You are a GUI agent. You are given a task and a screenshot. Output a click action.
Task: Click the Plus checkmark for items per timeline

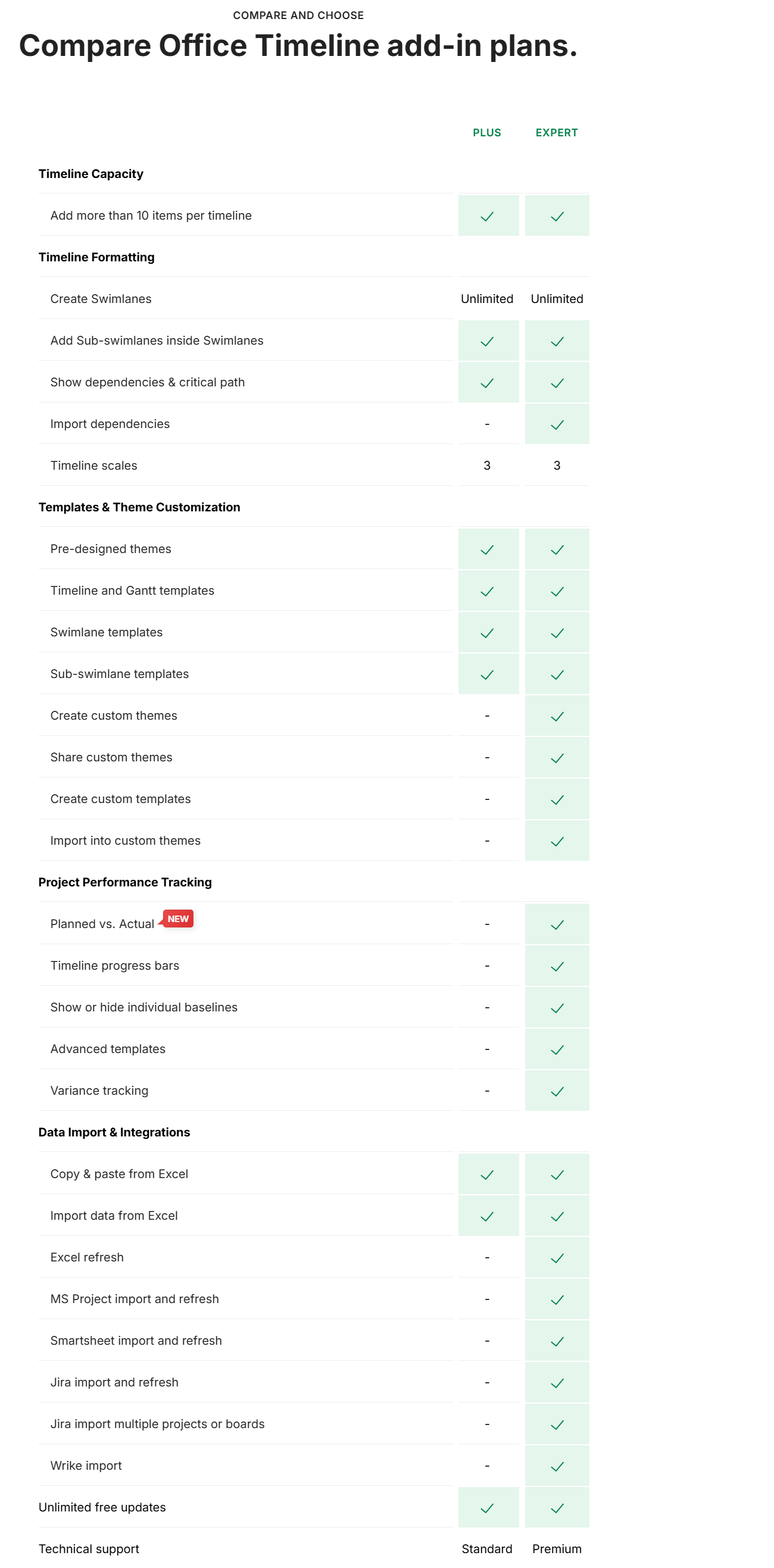(486, 216)
